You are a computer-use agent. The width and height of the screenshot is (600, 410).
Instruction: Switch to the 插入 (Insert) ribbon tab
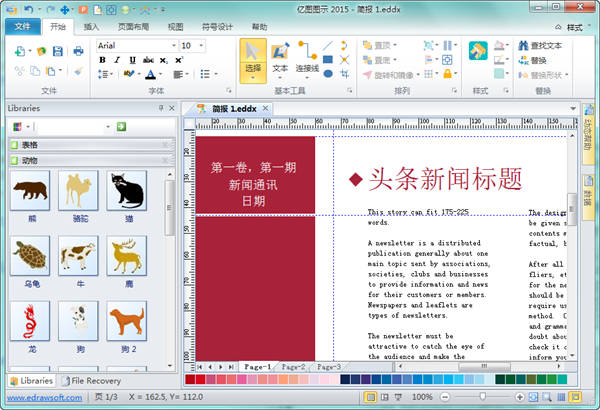(x=91, y=27)
